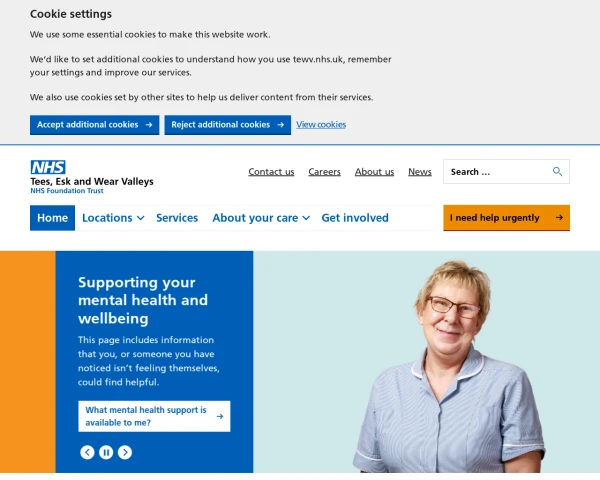Advance to next carousel slide
Viewport: 600px width, 480px height.
point(125,452)
